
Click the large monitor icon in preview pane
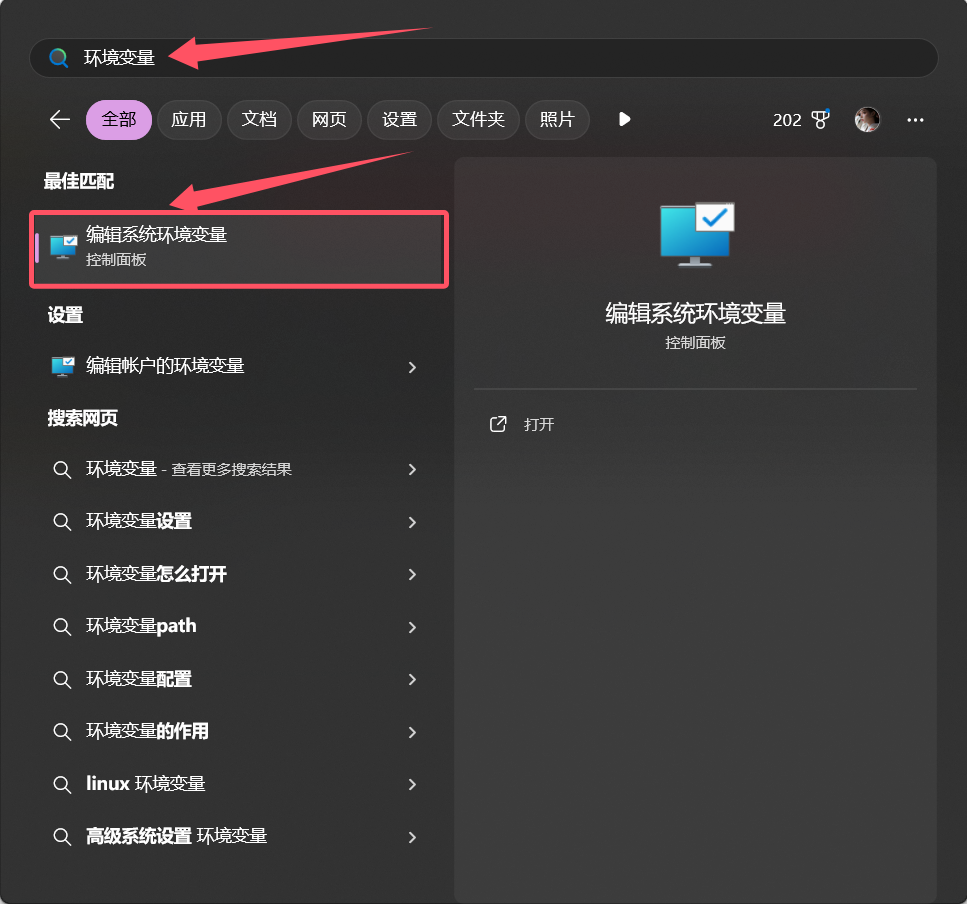tap(697, 235)
